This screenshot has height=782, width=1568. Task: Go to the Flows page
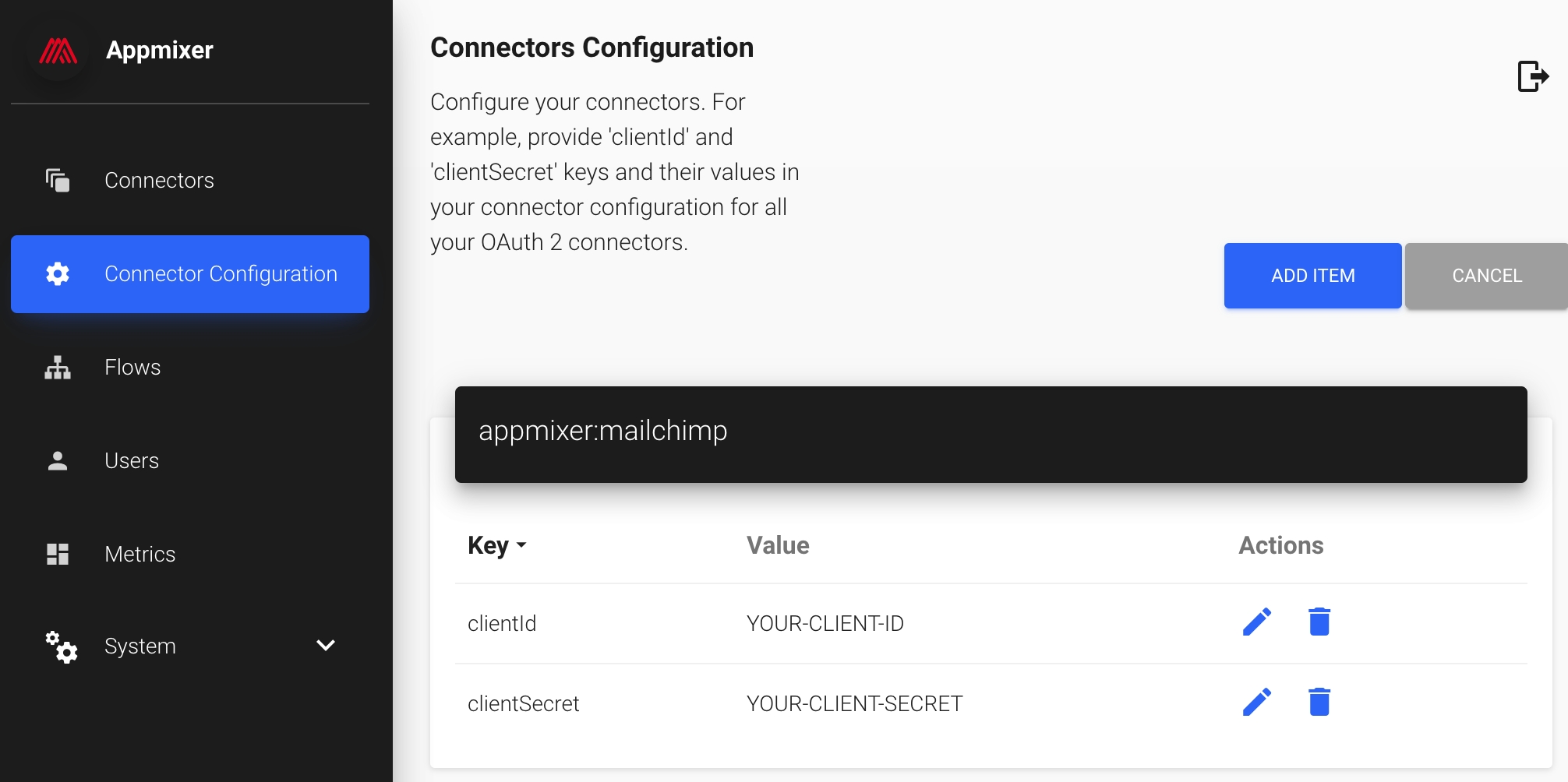pos(132,367)
